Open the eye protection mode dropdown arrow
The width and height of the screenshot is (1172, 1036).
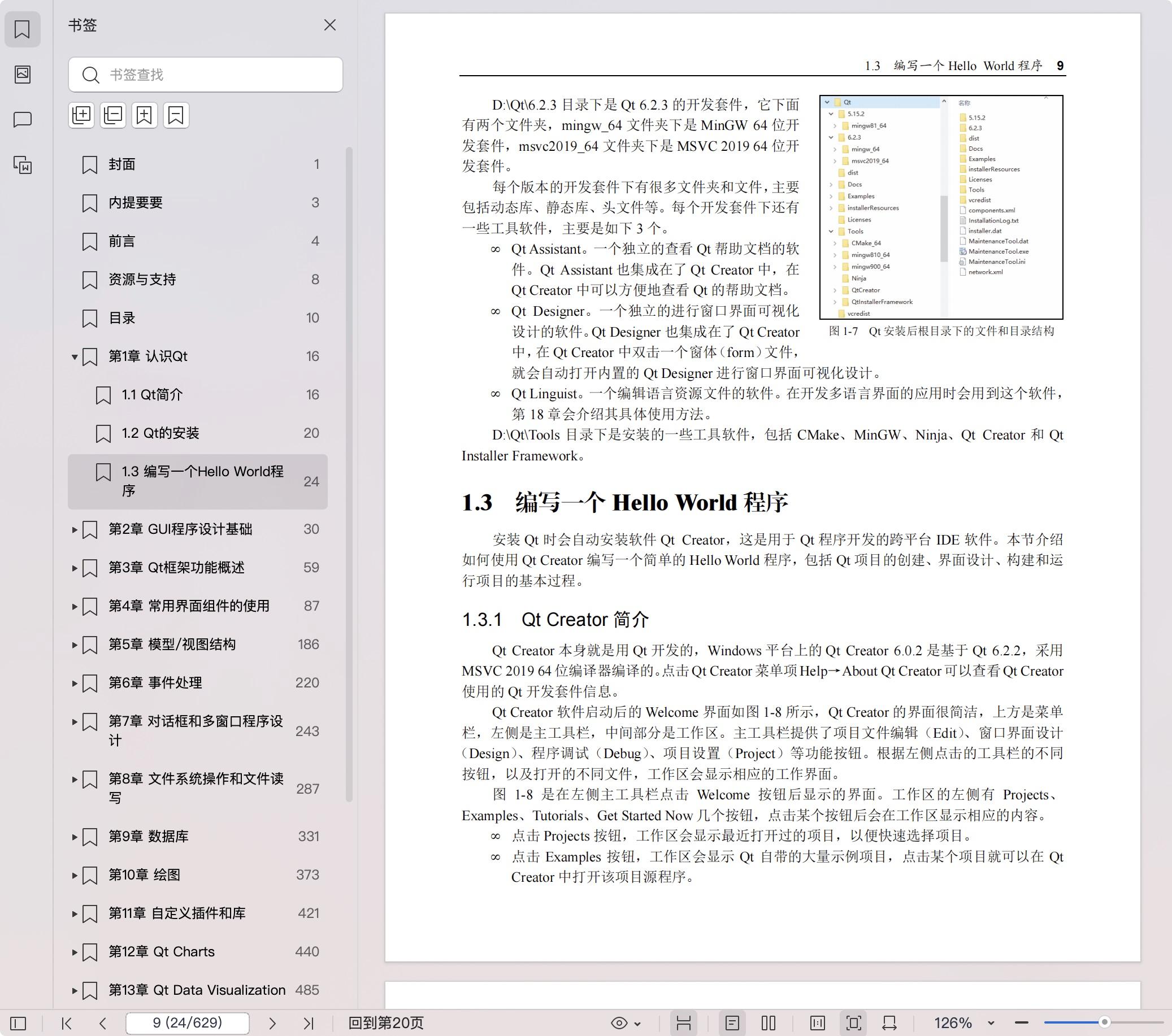pyautogui.click(x=637, y=1024)
